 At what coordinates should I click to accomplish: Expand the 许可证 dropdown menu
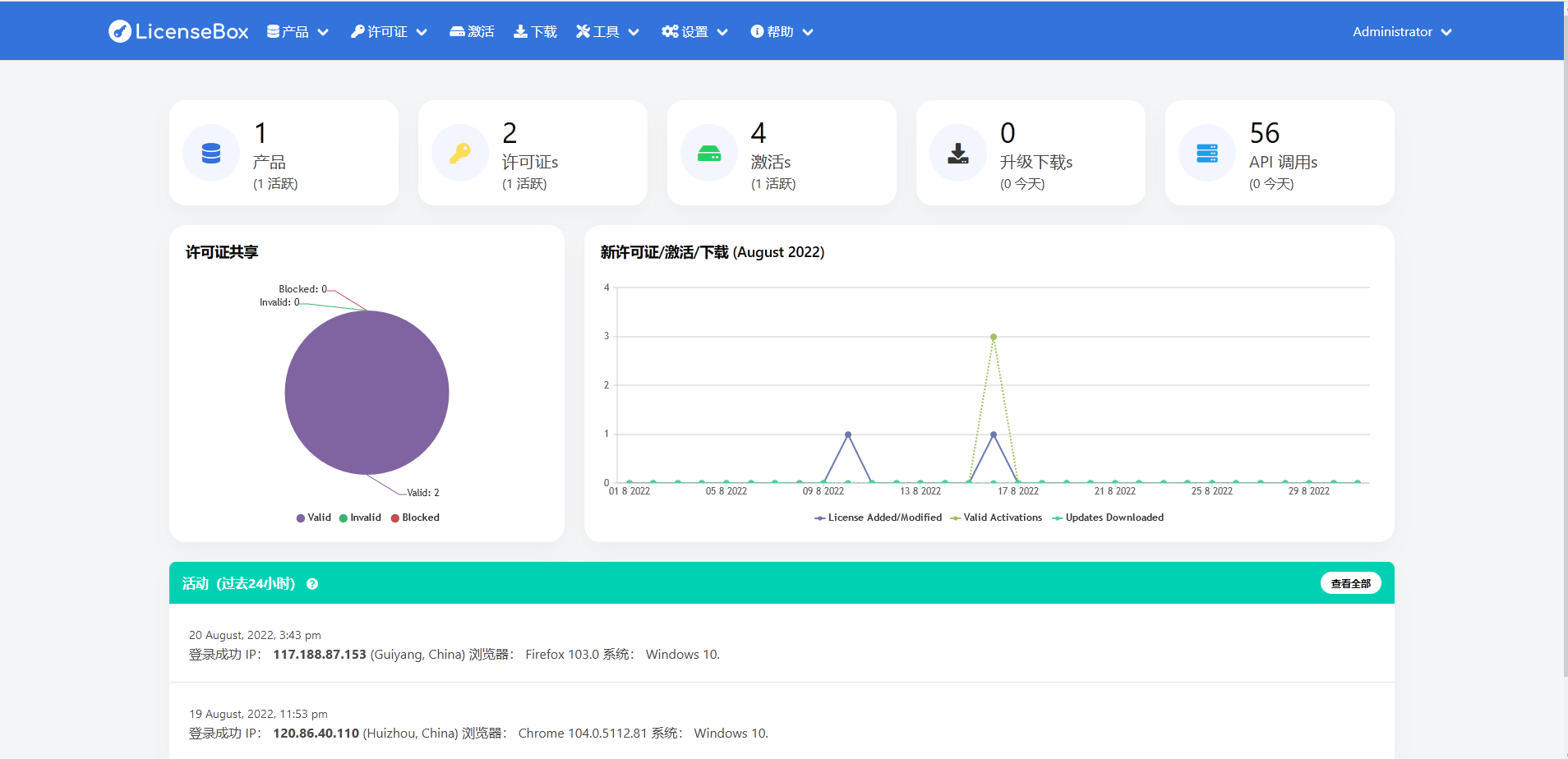[389, 32]
